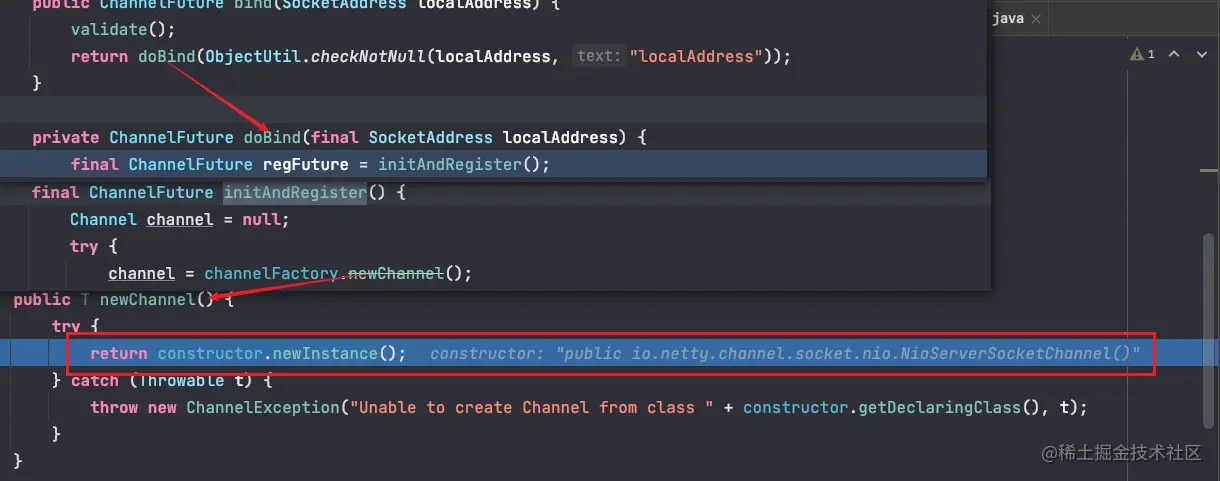The image size is (1220, 481).
Task: Click the "localAddress" string literal
Action: pyautogui.click(x=696, y=57)
